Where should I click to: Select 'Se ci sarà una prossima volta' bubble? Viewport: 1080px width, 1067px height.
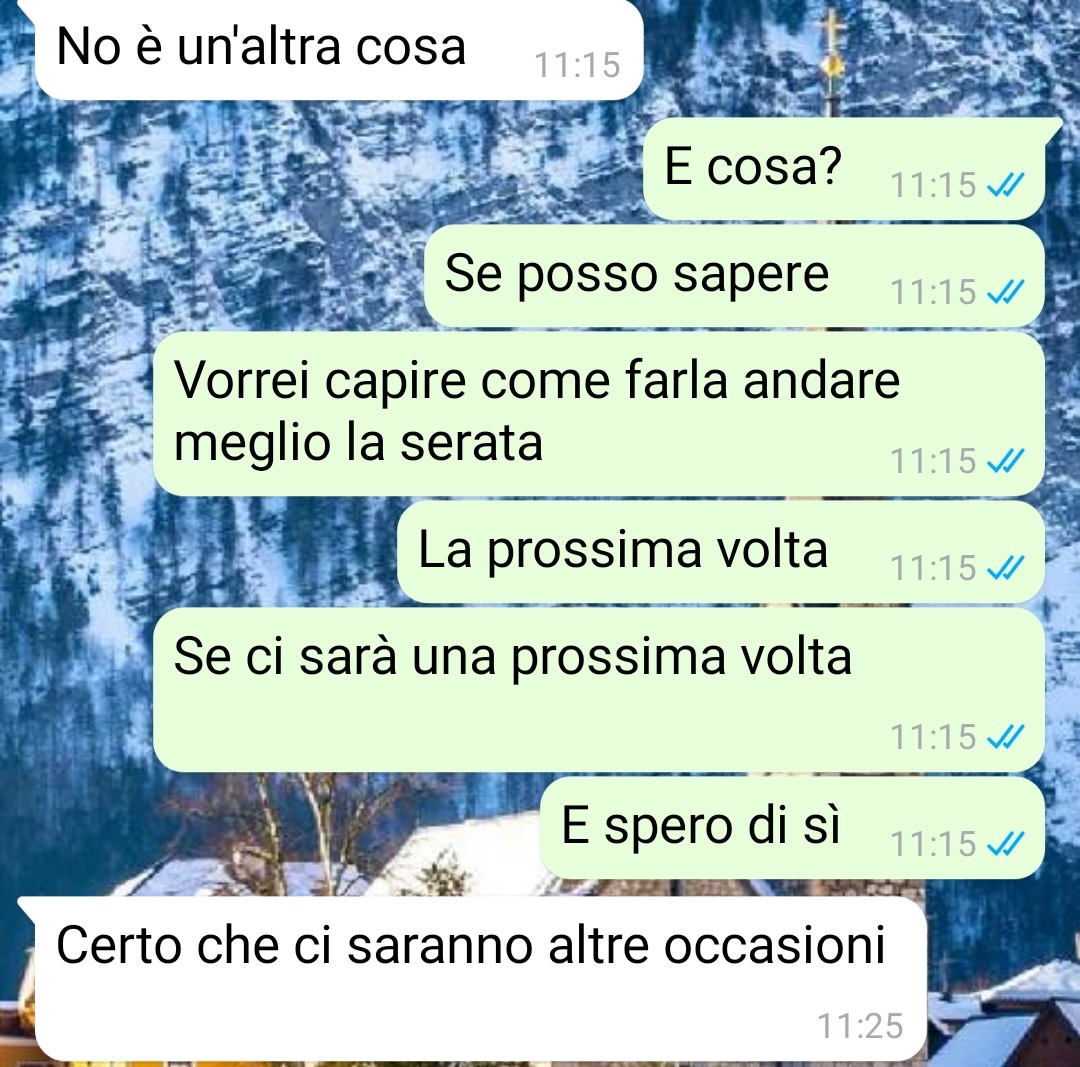[599, 690]
